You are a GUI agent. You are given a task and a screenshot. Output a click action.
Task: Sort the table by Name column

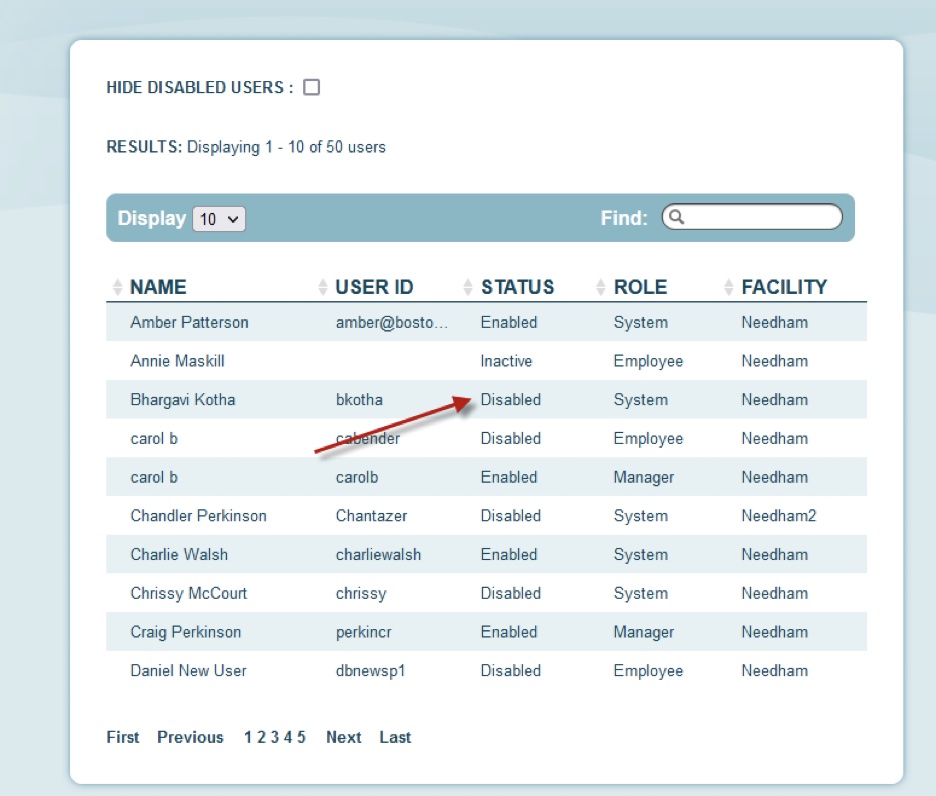pyautogui.click(x=118, y=287)
